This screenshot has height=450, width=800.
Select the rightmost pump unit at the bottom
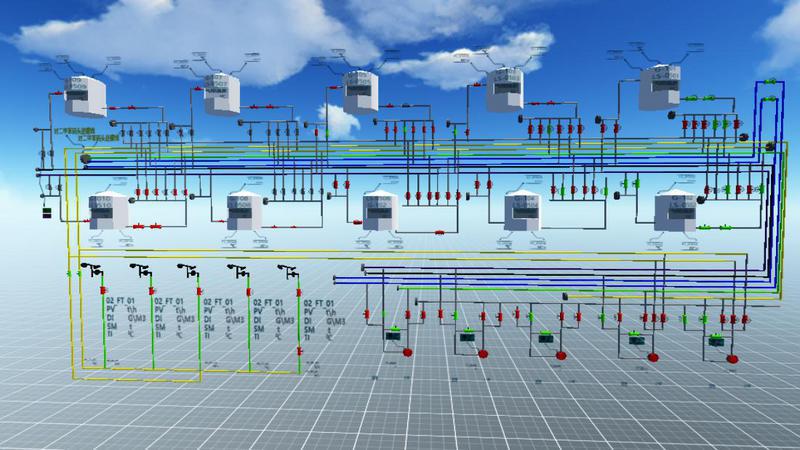(x=715, y=340)
